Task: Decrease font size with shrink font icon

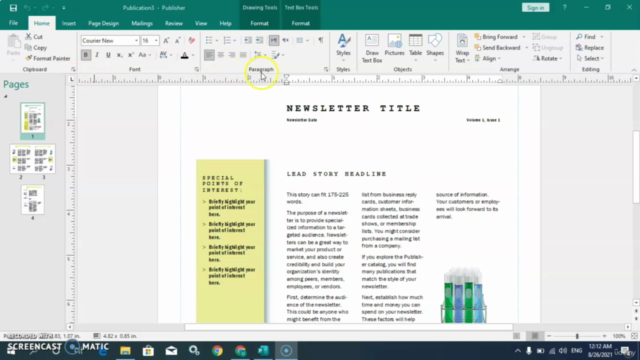Action: [x=178, y=40]
